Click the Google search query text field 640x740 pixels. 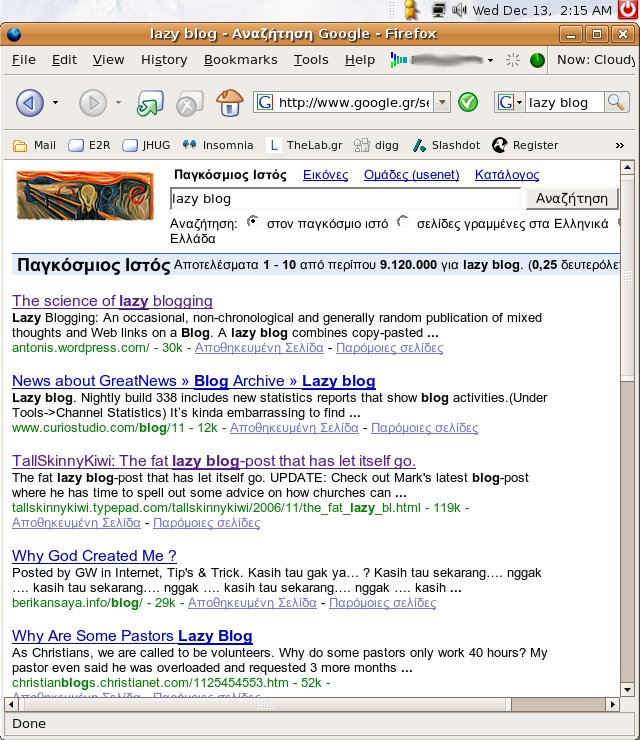(344, 198)
